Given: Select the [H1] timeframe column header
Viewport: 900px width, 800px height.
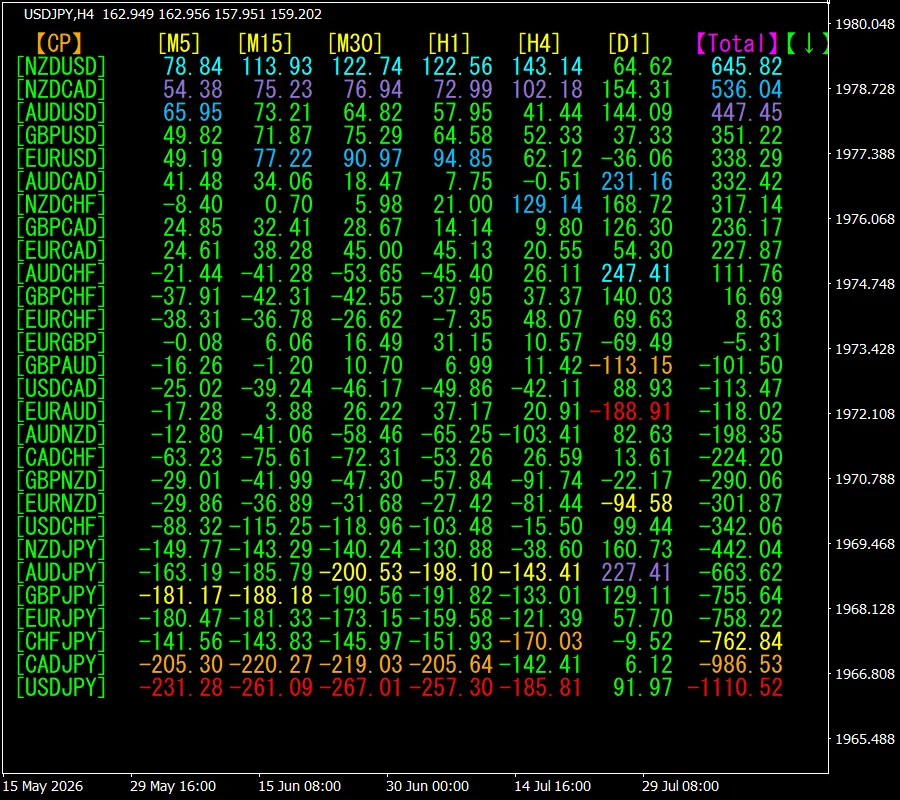Looking at the screenshot, I should pos(449,44).
